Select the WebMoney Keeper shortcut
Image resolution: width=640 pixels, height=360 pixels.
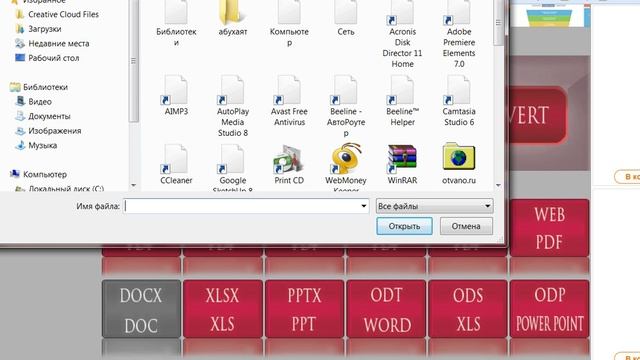point(346,168)
